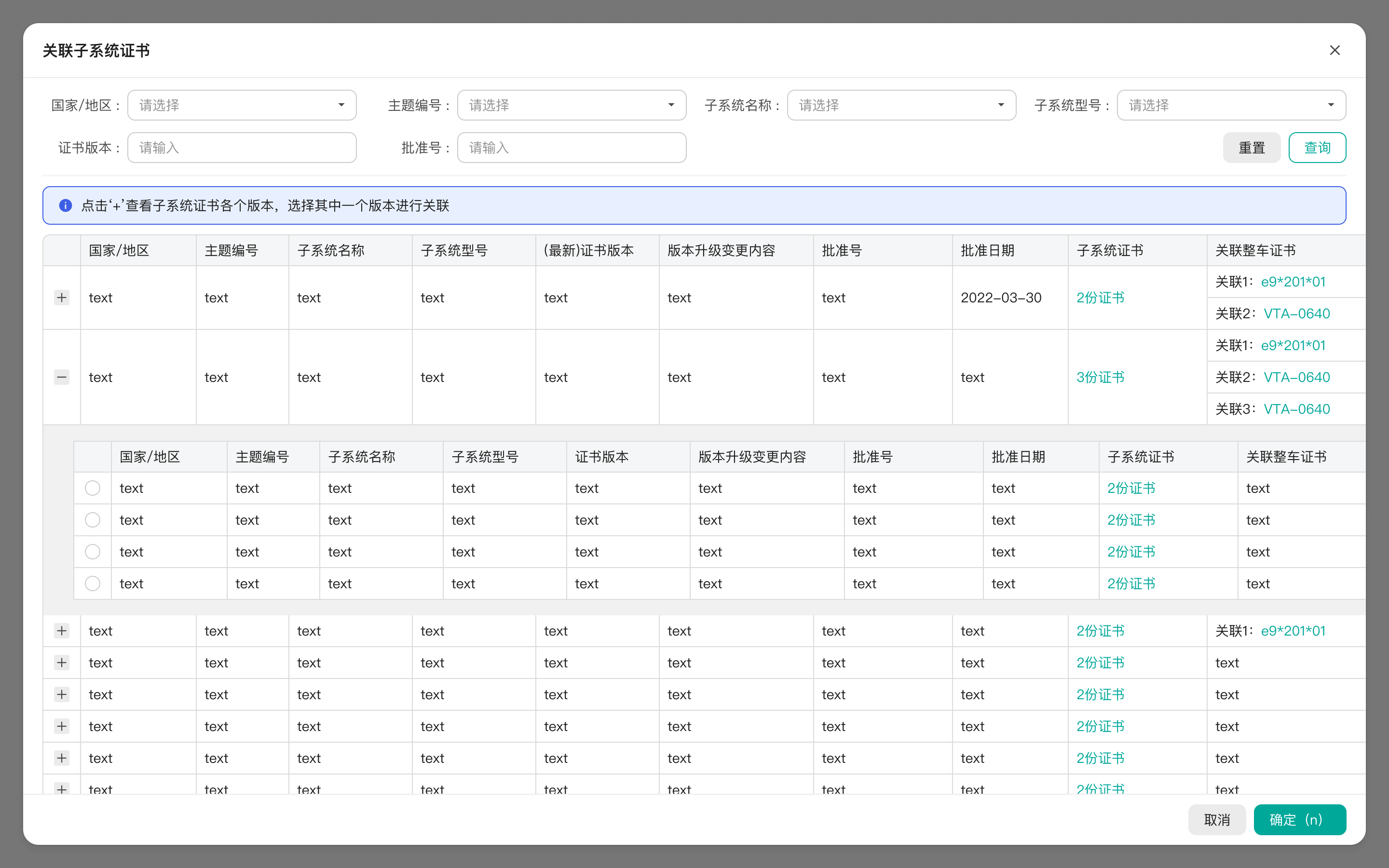The image size is (1389, 868).
Task: Click the 查询 button
Action: pyautogui.click(x=1317, y=148)
